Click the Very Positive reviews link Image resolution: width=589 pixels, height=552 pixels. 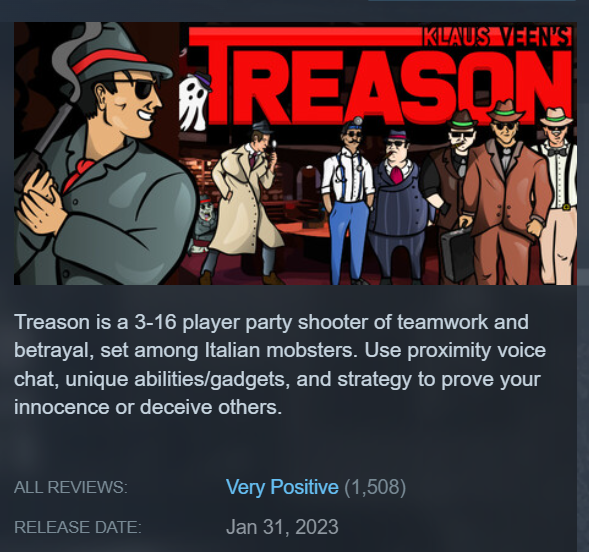tap(282, 487)
